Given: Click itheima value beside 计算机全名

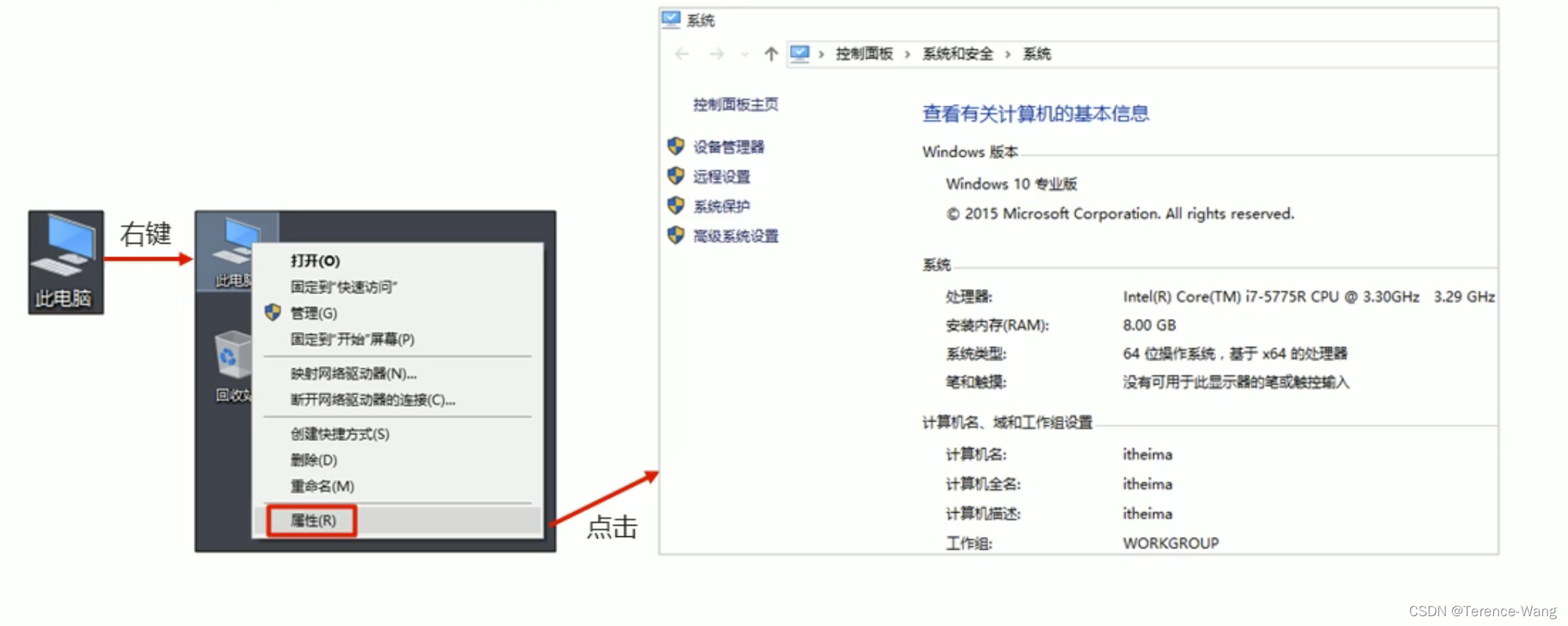Looking at the screenshot, I should 1147,483.
